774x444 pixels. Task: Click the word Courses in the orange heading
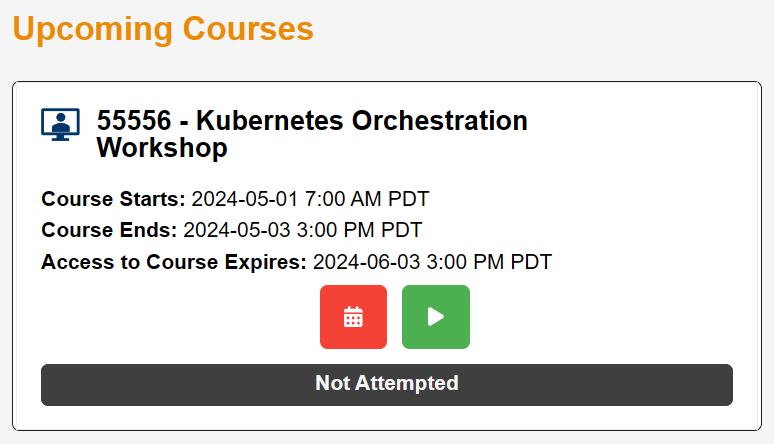pyautogui.click(x=248, y=29)
